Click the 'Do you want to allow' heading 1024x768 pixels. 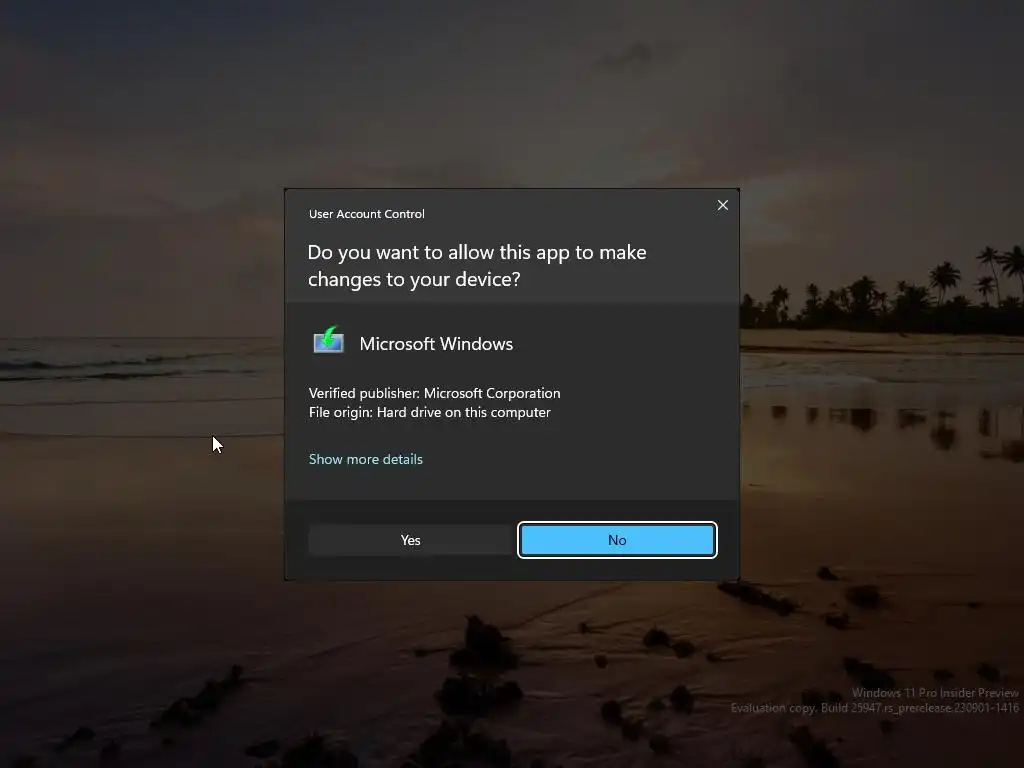click(x=477, y=265)
